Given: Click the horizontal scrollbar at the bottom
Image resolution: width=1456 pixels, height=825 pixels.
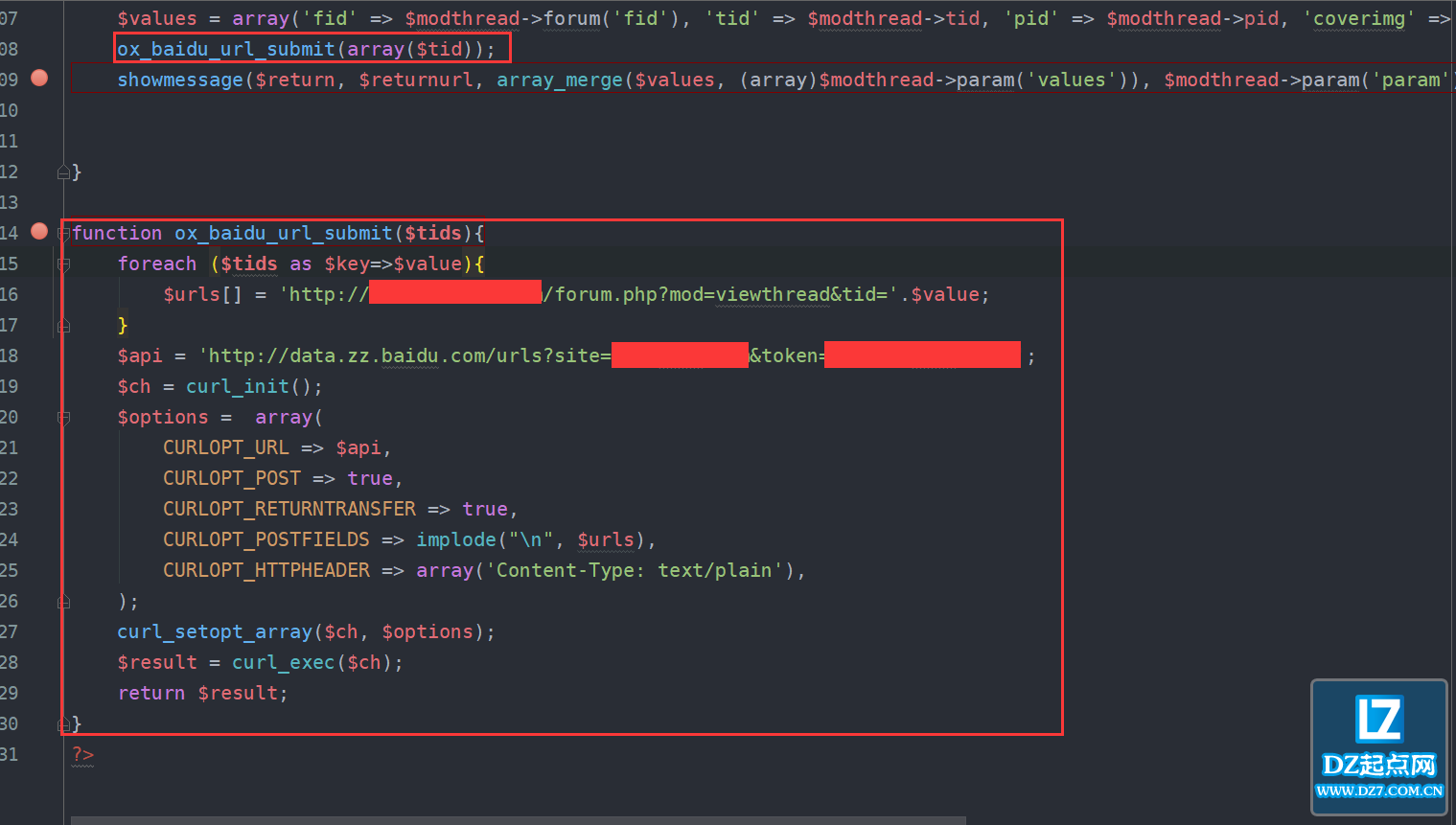Looking at the screenshot, I should click(519, 820).
